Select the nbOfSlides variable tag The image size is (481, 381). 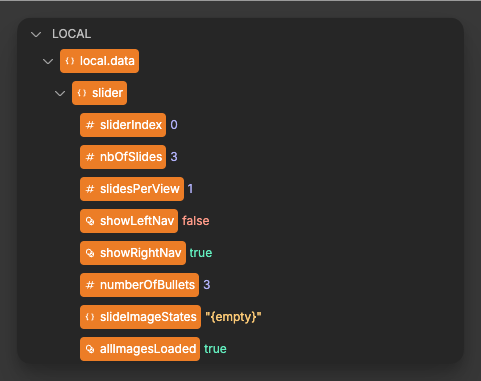click(x=123, y=157)
